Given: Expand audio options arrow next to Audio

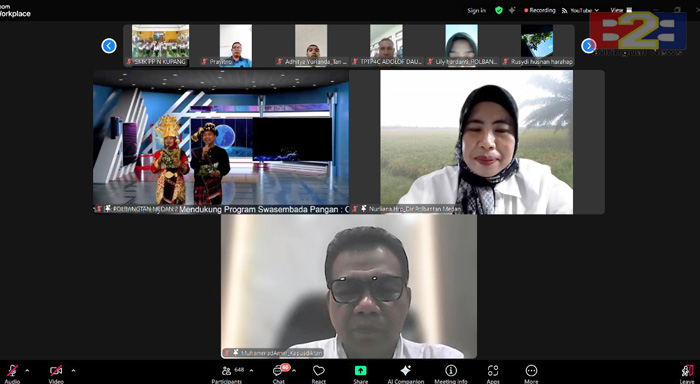Looking at the screenshot, I should pyautogui.click(x=27, y=370).
